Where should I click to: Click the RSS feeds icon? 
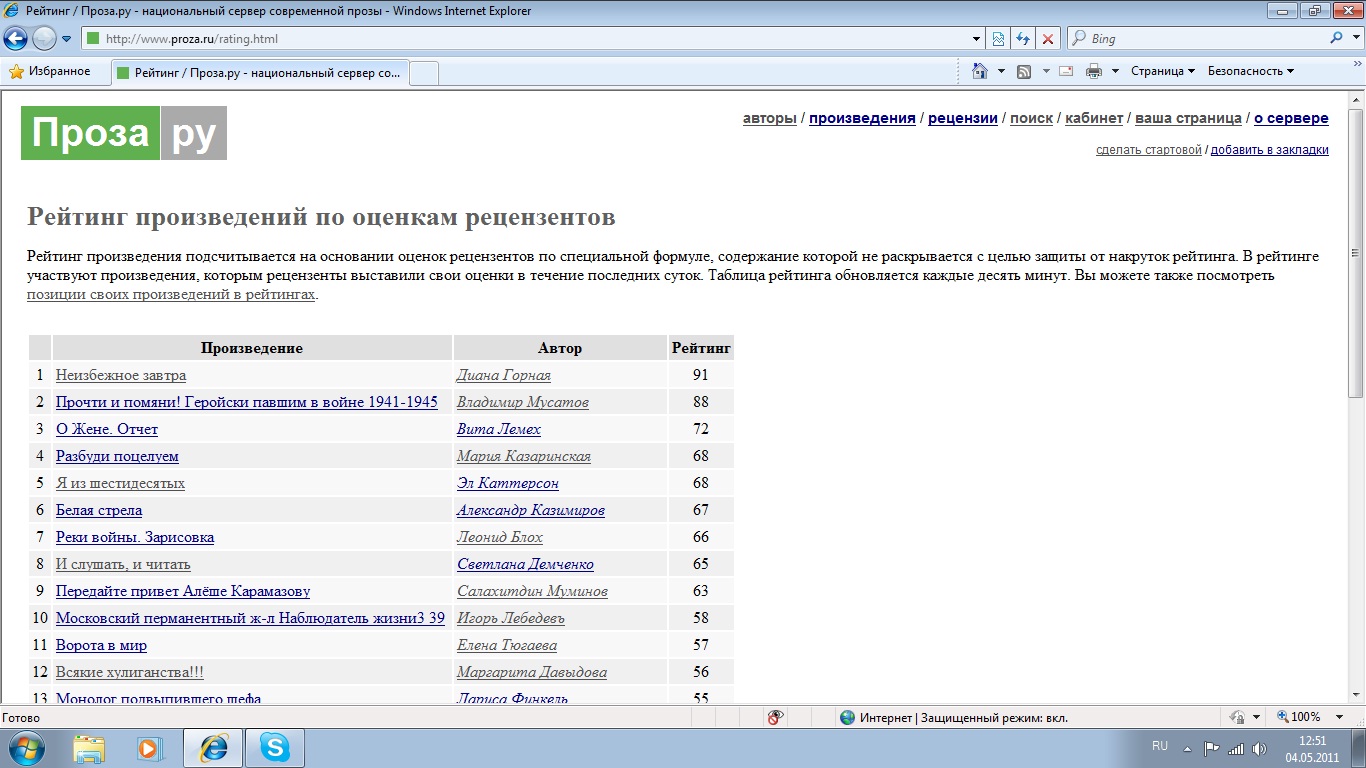click(1024, 71)
